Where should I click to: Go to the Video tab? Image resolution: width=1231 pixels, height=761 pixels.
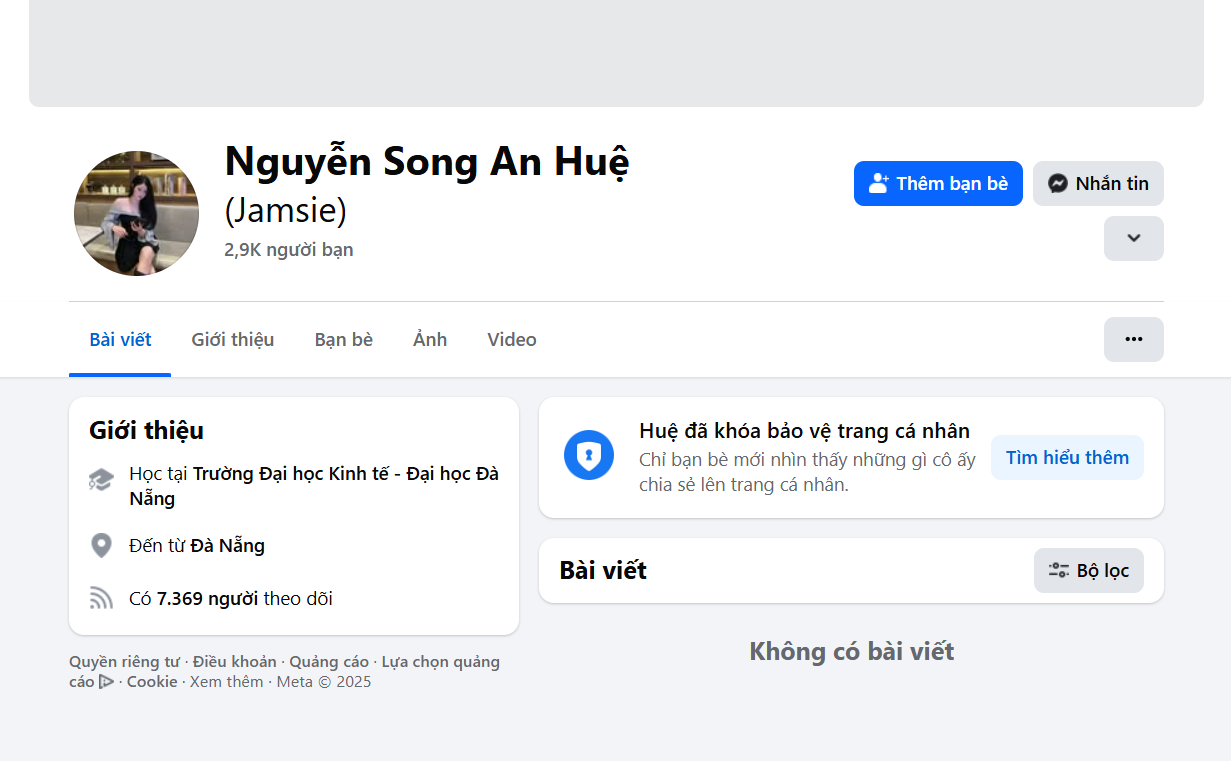click(512, 340)
